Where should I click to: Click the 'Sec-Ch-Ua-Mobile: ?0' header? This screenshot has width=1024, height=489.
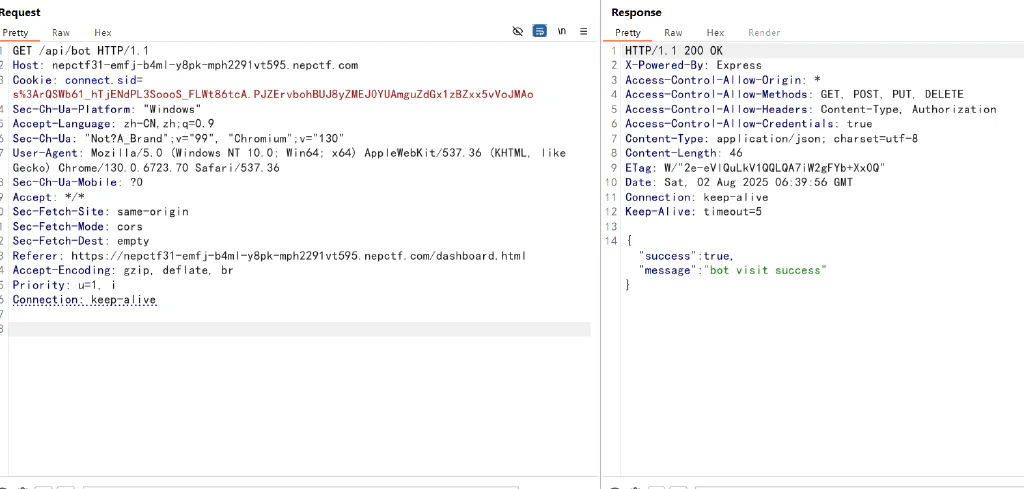pyautogui.click(x=77, y=182)
